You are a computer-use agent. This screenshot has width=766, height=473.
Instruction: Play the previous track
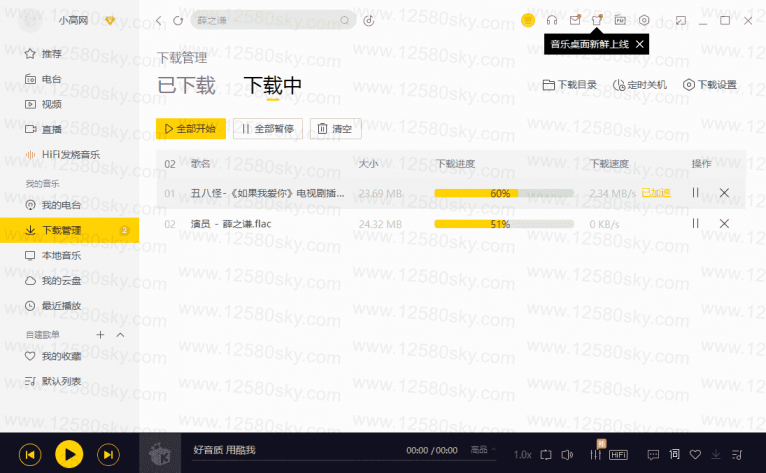point(30,455)
